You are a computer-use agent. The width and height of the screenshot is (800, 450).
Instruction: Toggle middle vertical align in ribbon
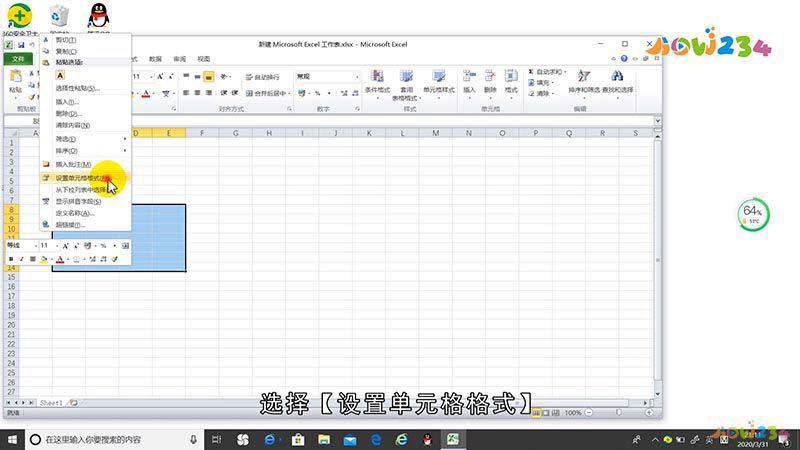(197, 77)
